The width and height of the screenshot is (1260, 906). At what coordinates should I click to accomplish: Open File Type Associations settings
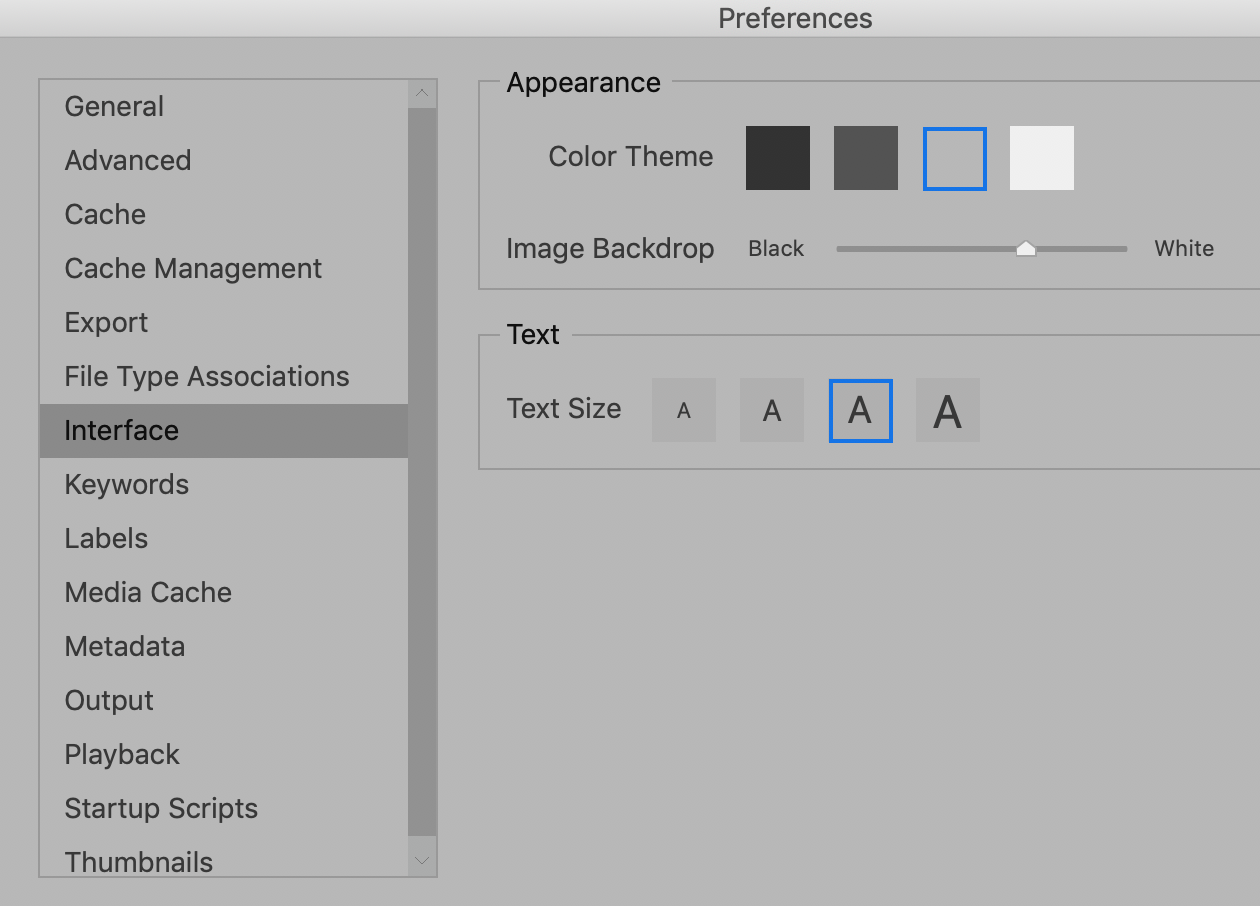point(207,376)
